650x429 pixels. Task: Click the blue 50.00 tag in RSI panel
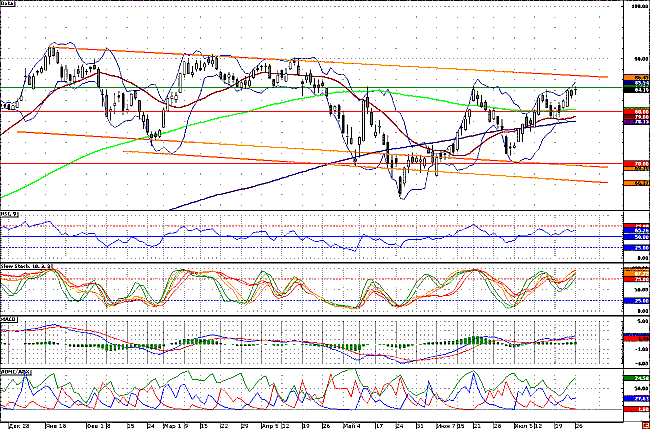point(636,238)
